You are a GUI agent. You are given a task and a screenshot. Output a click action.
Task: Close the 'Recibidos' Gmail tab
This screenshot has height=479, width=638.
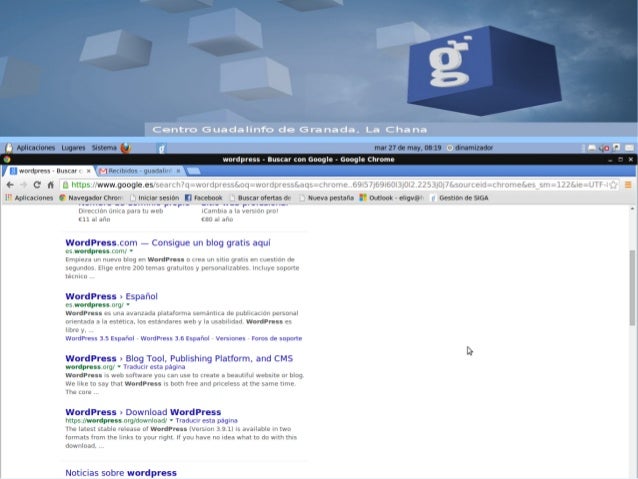pos(178,171)
